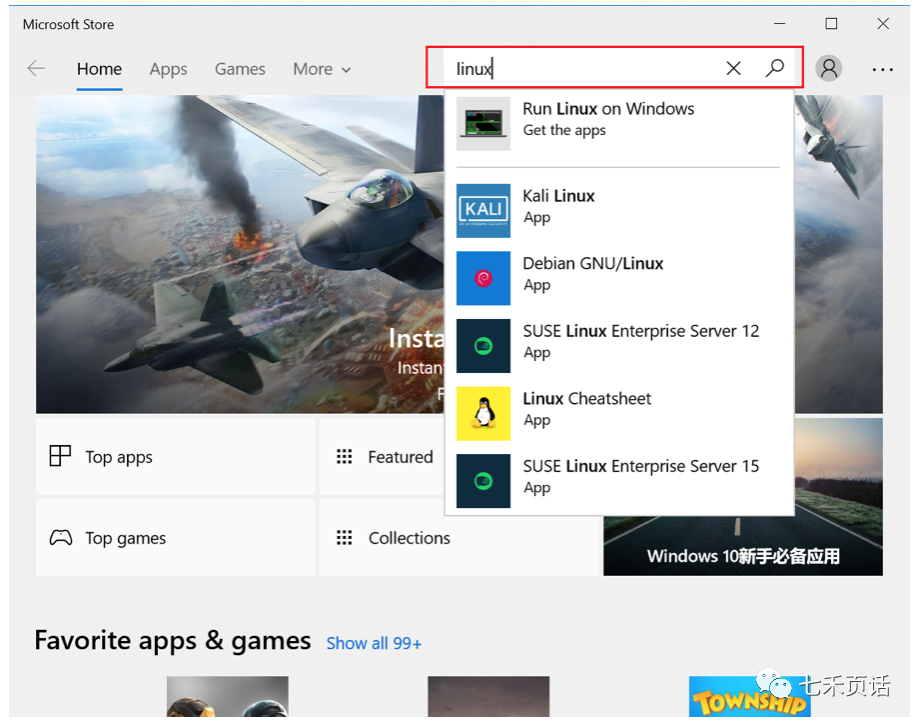
Task: Click the yellow Tux penguin Cheatsheet icon
Action: (x=483, y=413)
